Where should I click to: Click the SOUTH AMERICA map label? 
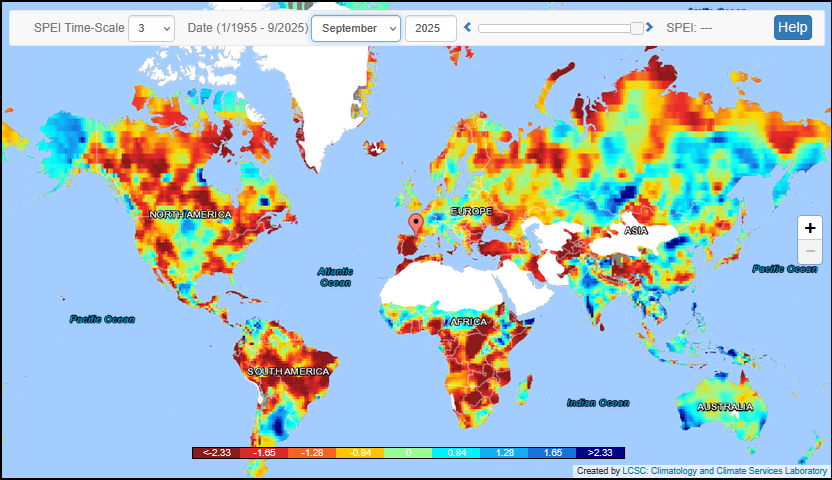tap(288, 372)
